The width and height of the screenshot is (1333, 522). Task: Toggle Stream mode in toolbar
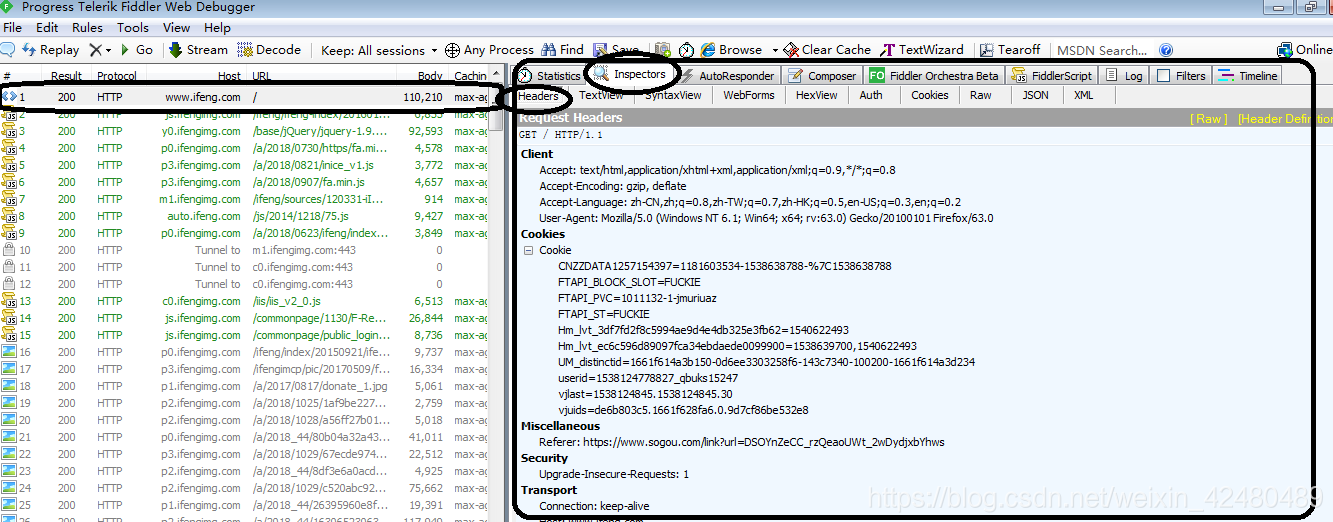click(198, 50)
